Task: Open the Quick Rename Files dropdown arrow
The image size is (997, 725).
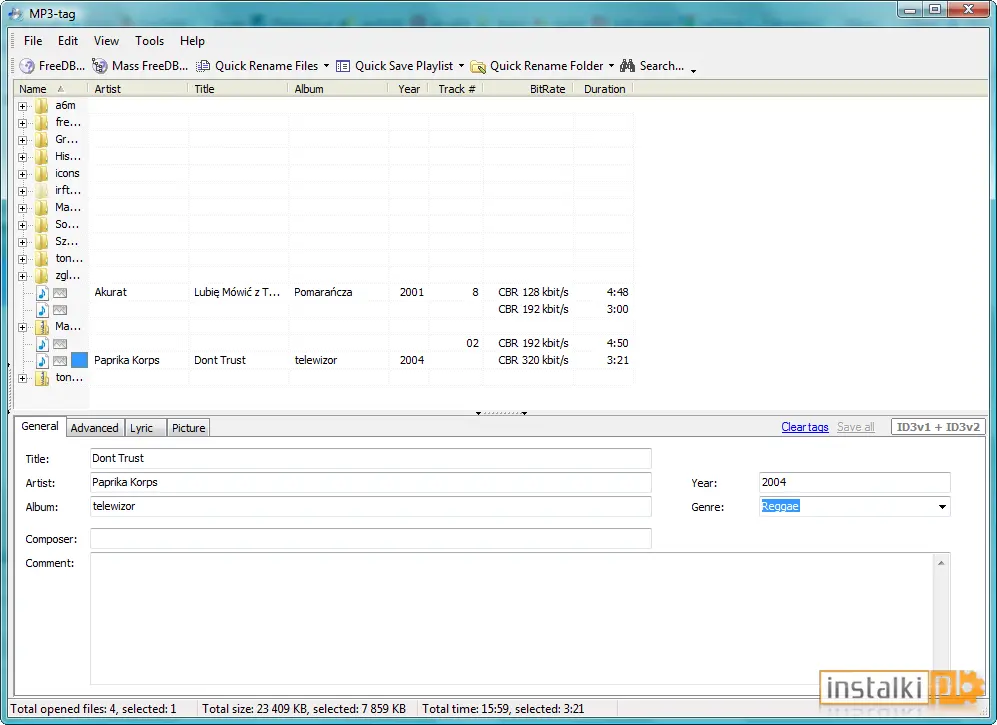Action: point(326,66)
